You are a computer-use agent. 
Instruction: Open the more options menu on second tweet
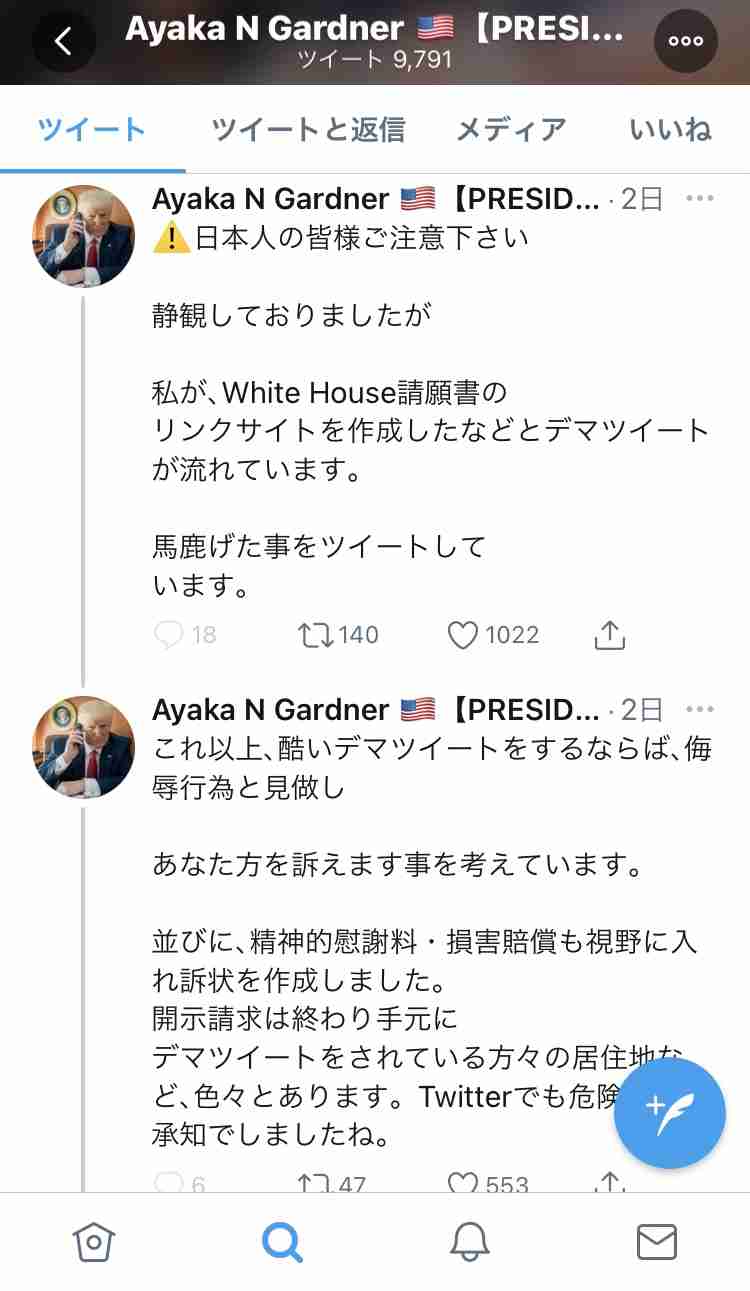[699, 708]
